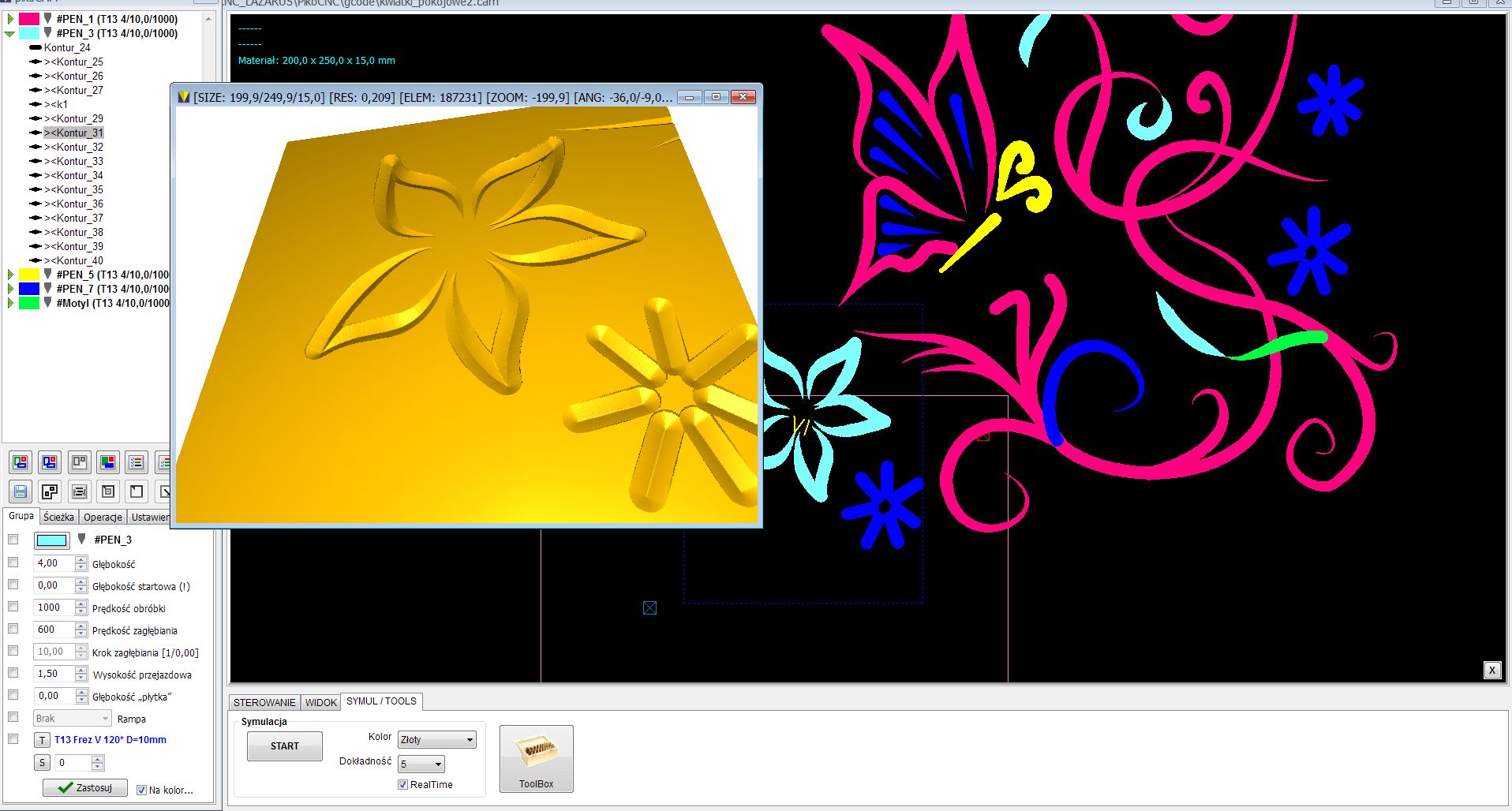The width and height of the screenshot is (1512, 811).
Task: Click the tree list scrollbar up arrow
Action: [208, 17]
